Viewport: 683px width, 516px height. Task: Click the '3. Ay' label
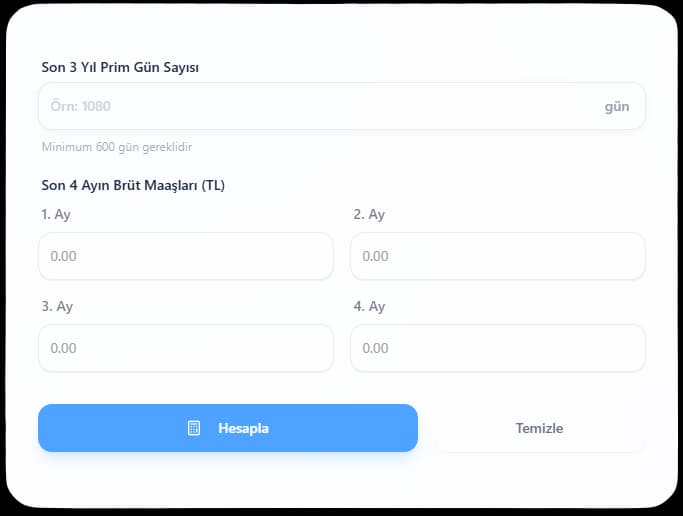(x=57, y=306)
